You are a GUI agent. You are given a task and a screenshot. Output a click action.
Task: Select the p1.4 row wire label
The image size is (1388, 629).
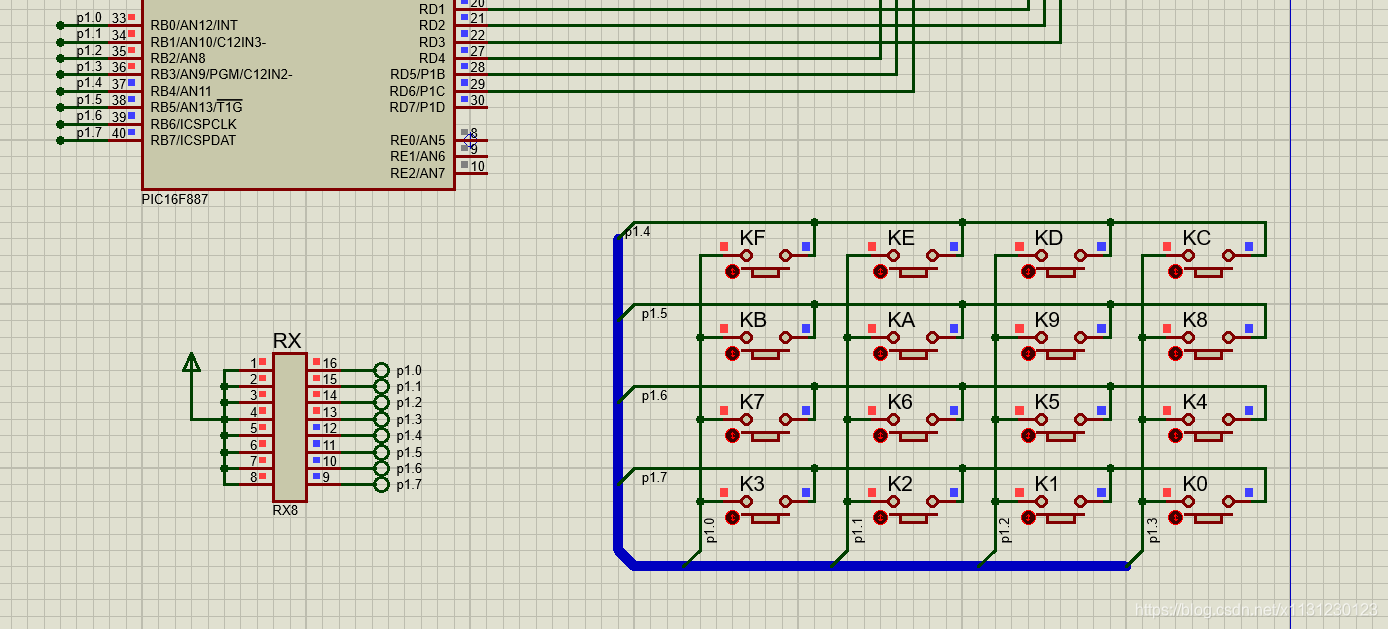coord(638,232)
